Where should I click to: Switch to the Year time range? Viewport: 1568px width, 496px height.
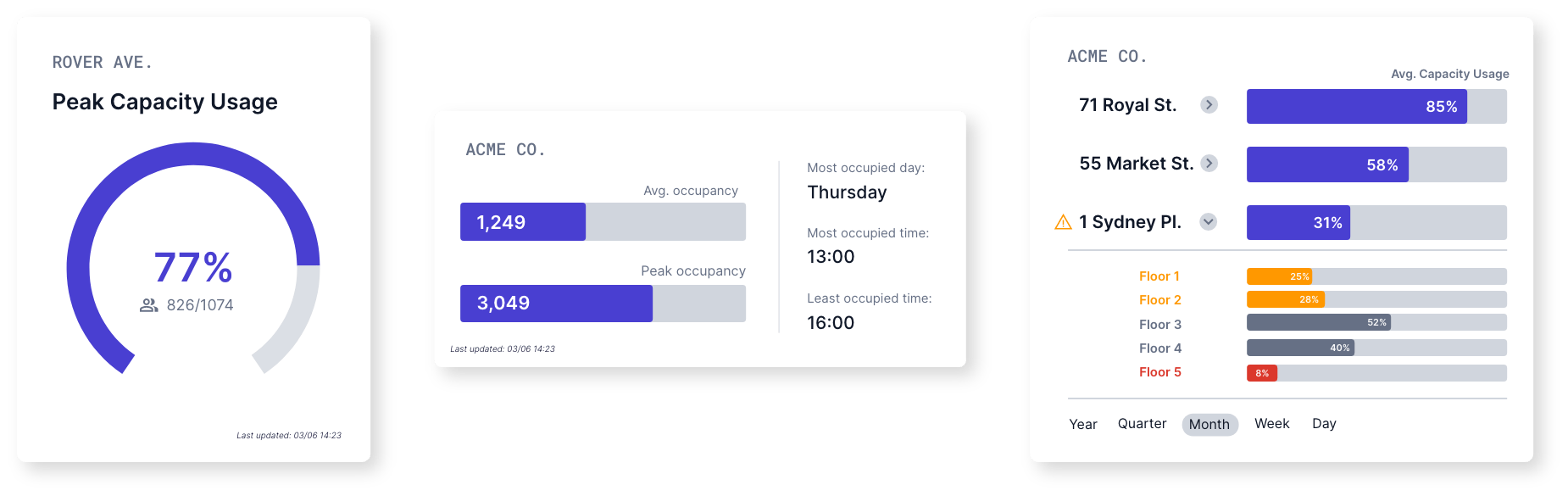pyautogui.click(x=1083, y=424)
